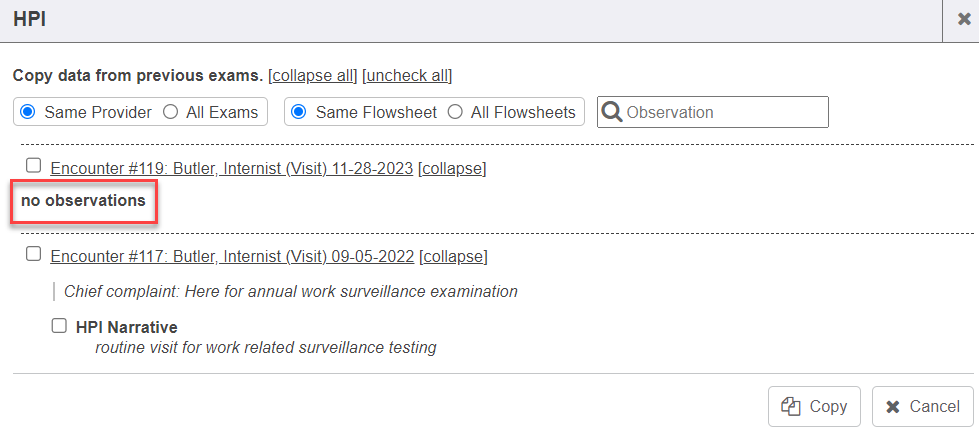Select the Same Provider radio option
The width and height of the screenshot is (979, 434).
click(x=28, y=112)
